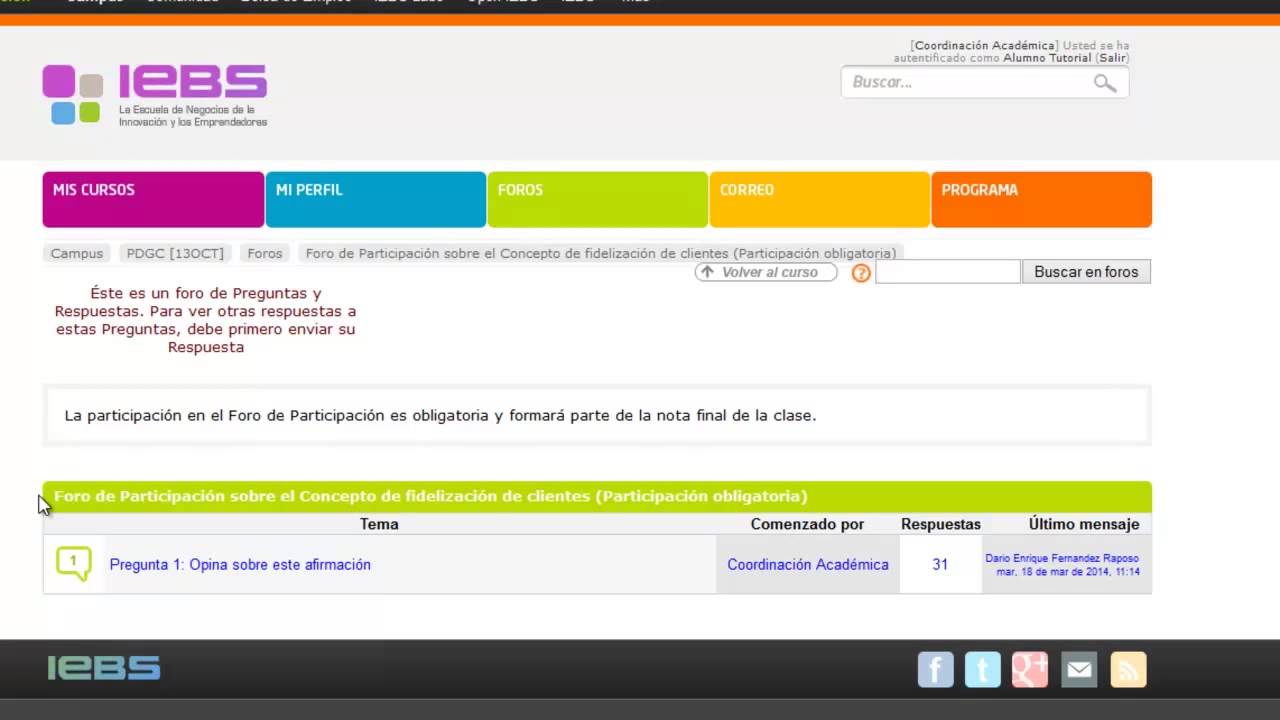Click the Pregunta 1 speech bubble icon
The image size is (1280, 720).
pyautogui.click(x=74, y=564)
